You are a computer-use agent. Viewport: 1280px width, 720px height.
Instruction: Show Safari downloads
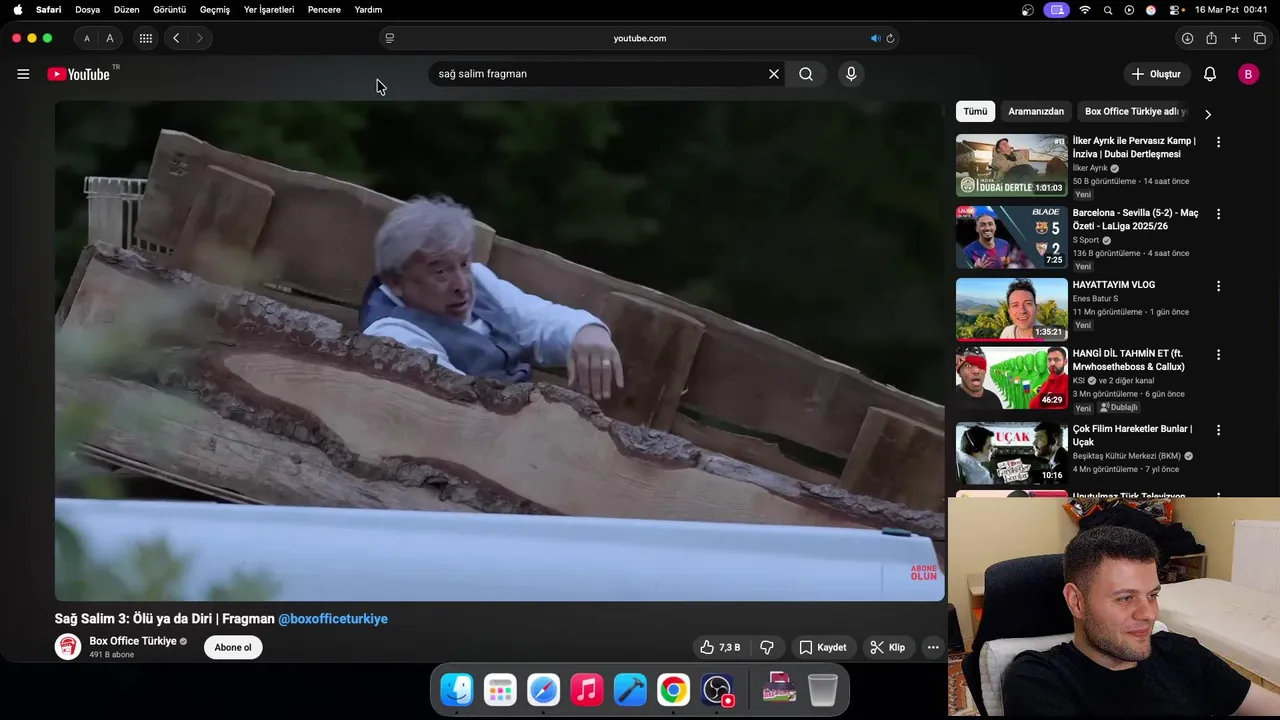click(1187, 38)
